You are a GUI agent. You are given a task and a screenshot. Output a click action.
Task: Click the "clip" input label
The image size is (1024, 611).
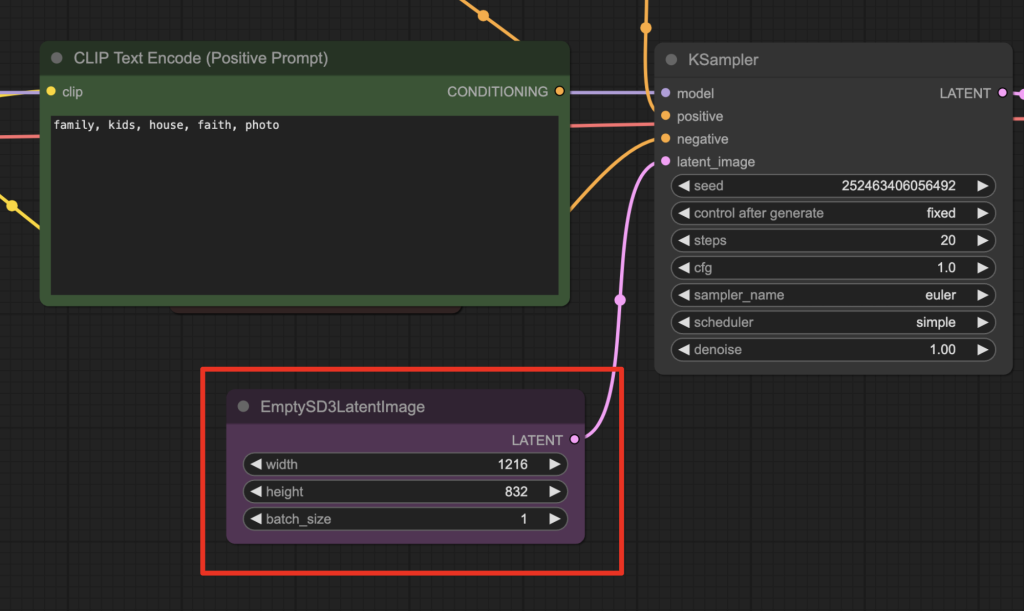pyautogui.click(x=72, y=92)
